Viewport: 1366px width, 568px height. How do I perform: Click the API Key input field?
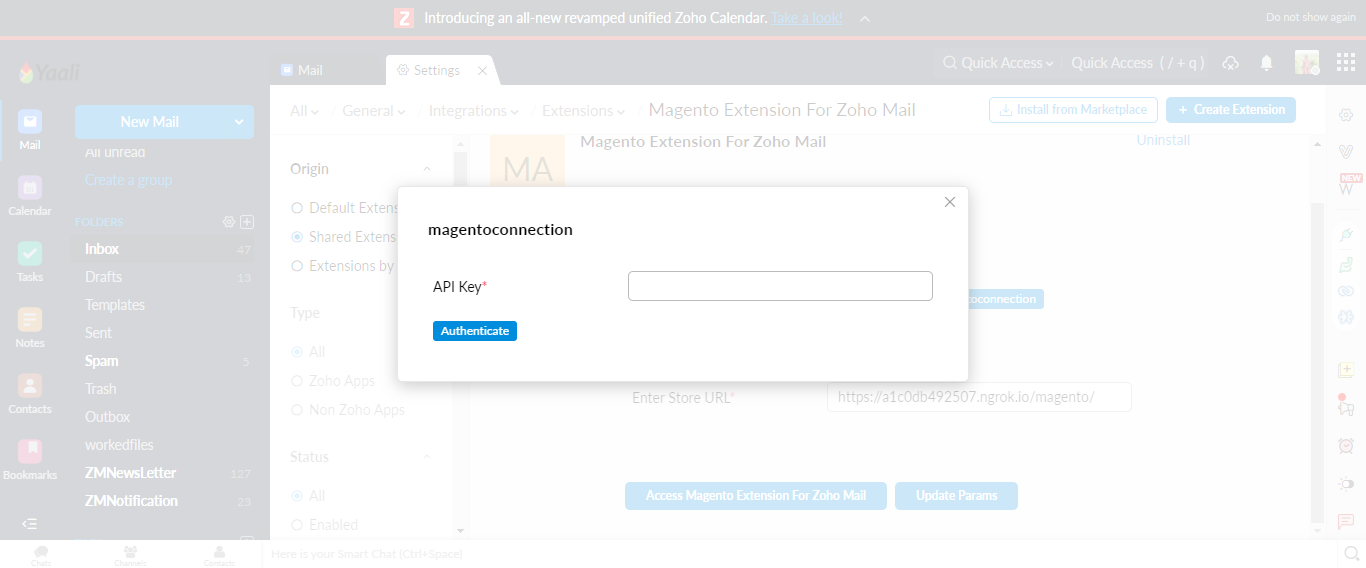(780, 286)
